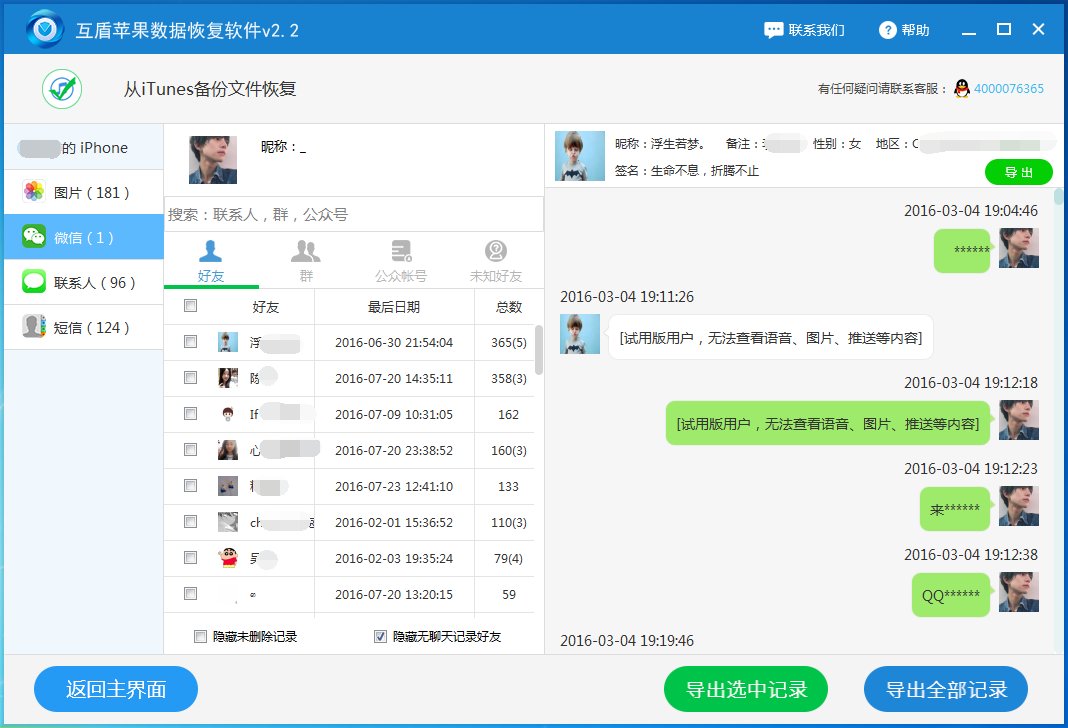Check the friend row dated 2016-07-20 13:20:15
Screen dimensions: 1068x728
coord(191,594)
